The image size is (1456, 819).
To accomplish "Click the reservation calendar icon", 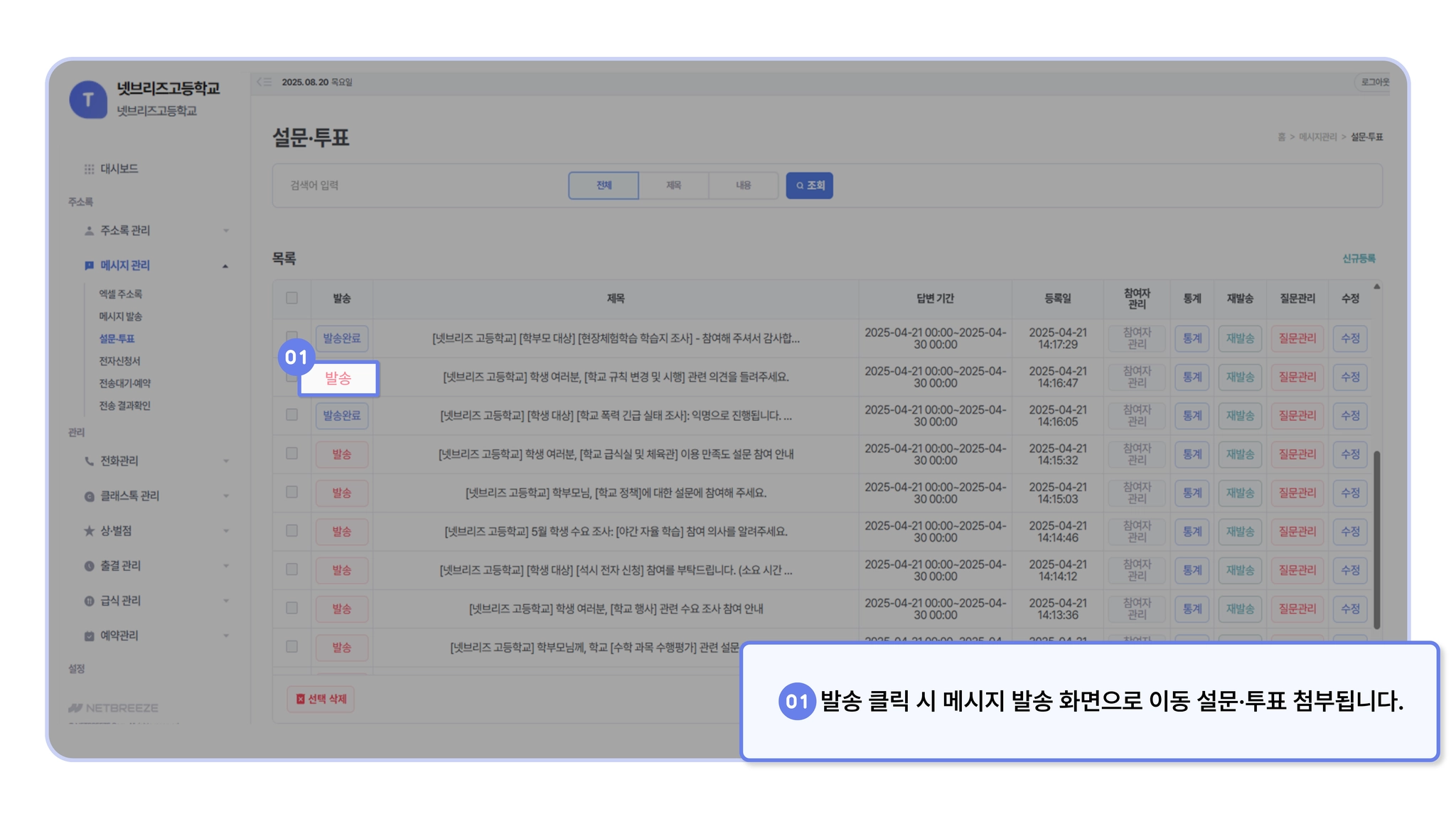I will point(89,636).
